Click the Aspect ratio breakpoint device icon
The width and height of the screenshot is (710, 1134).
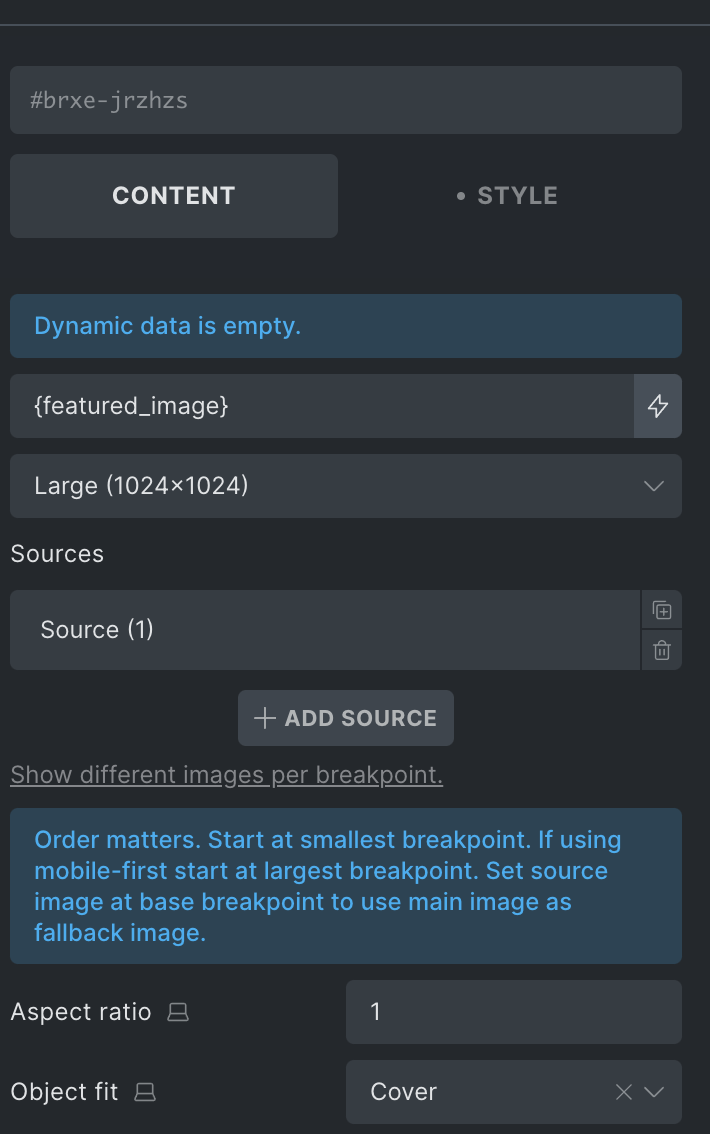178,1012
